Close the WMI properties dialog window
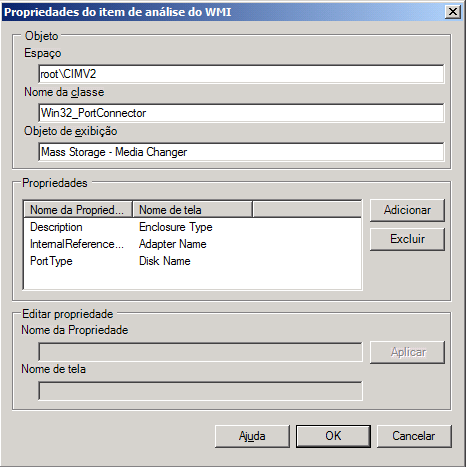Viewport: 466px width, 467px height. pos(453,12)
